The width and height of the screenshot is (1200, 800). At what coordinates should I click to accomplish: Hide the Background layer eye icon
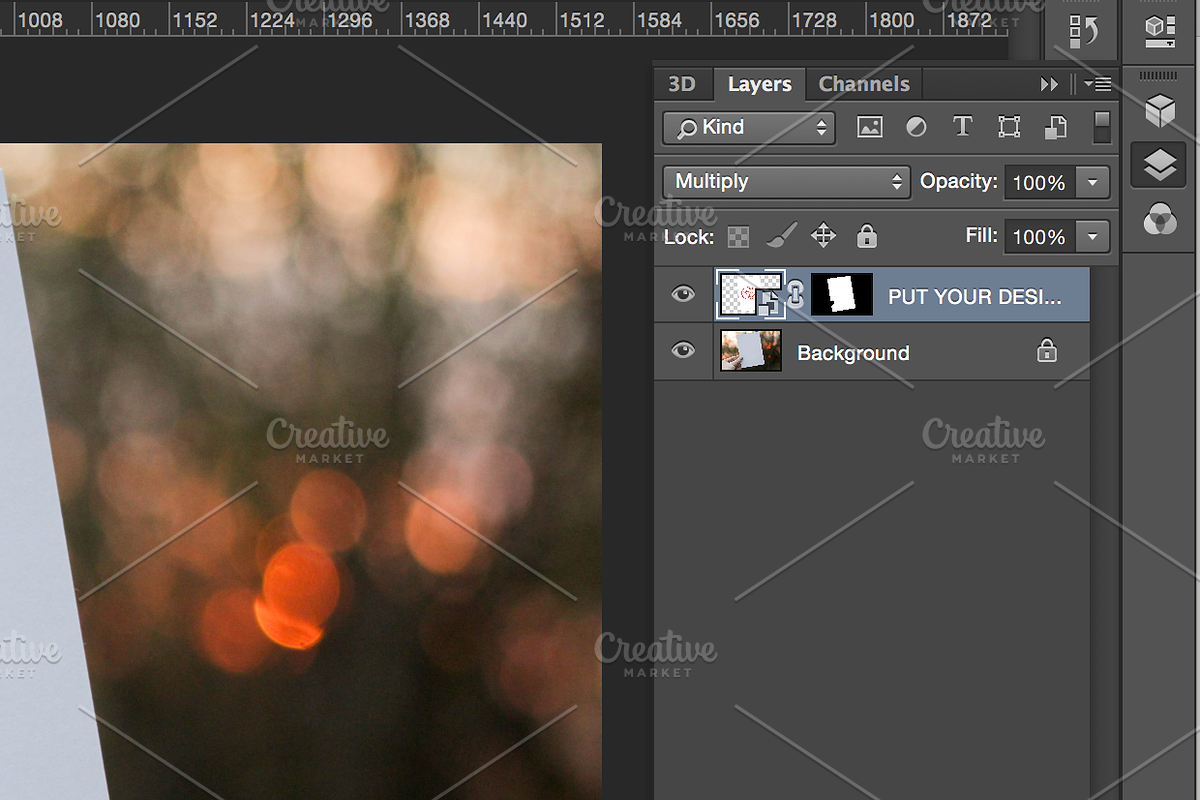click(683, 351)
